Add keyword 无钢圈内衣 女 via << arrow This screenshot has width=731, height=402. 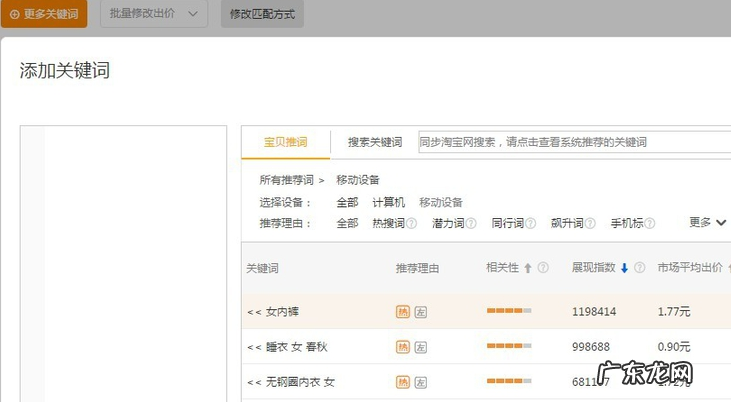[x=254, y=383]
